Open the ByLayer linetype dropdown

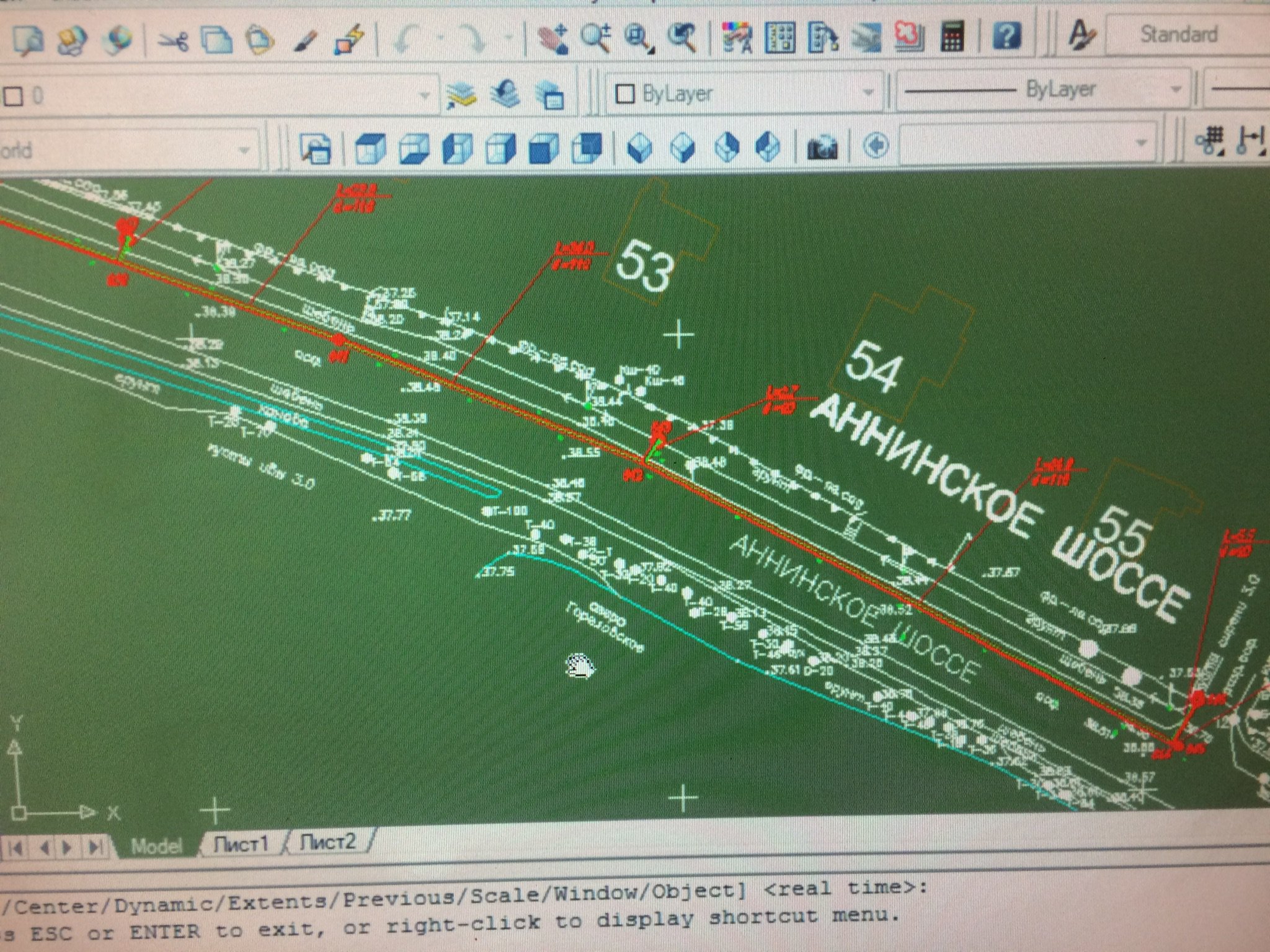coord(1175,90)
